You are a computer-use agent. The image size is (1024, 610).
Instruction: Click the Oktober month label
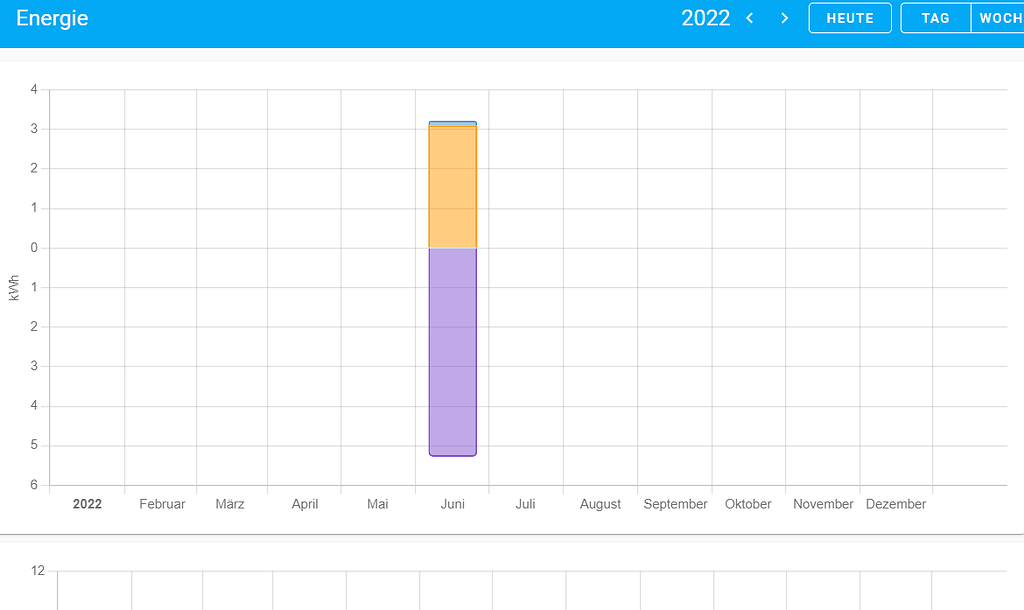(748, 504)
